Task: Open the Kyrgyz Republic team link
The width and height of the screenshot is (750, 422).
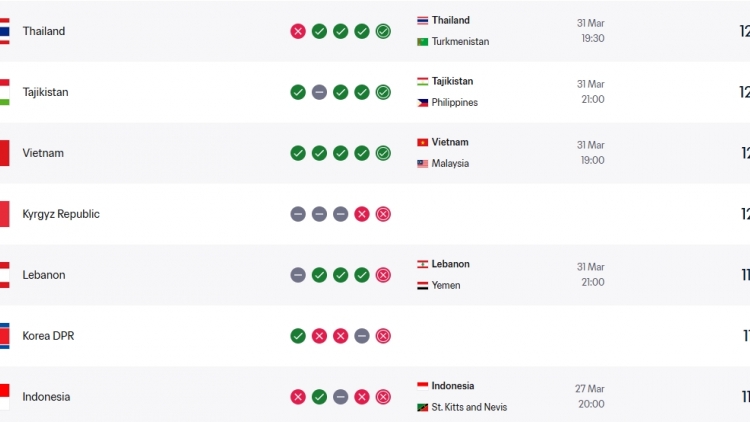Action: [61, 214]
